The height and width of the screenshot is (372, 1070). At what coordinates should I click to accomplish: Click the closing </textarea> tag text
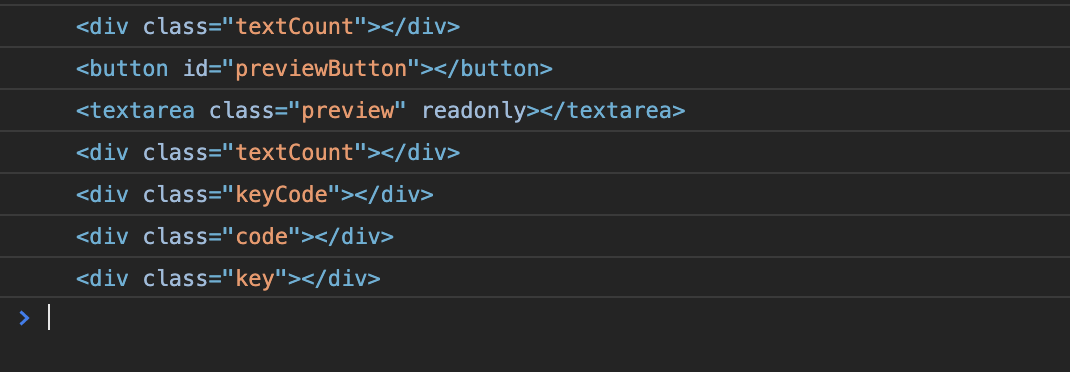click(x=612, y=111)
